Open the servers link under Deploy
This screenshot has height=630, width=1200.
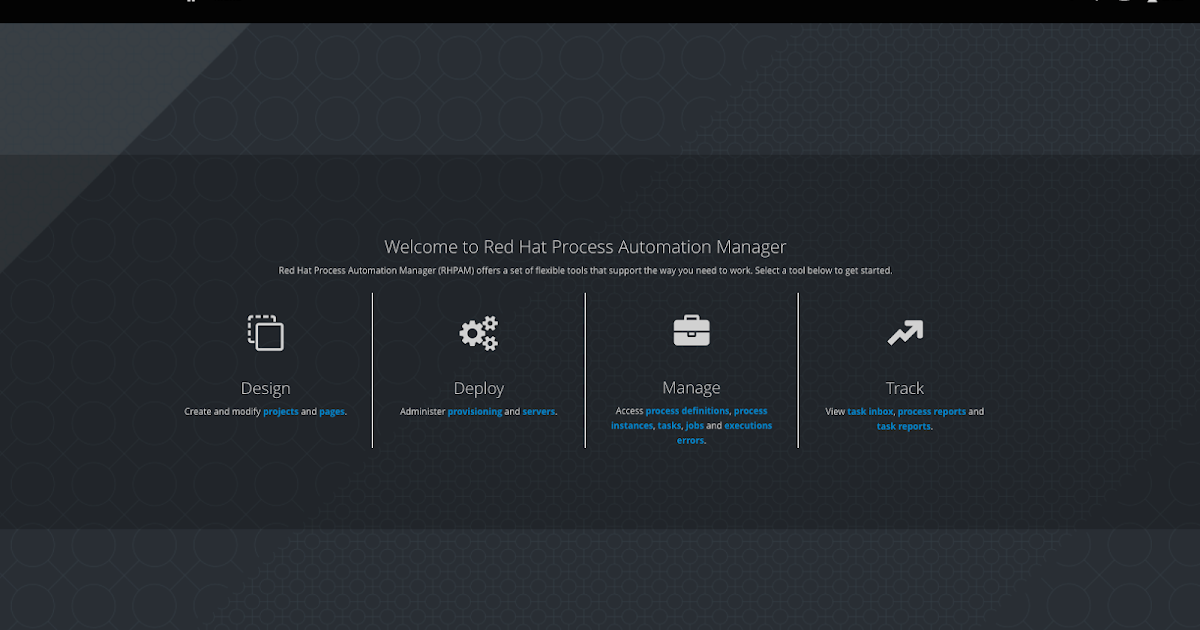tap(538, 411)
